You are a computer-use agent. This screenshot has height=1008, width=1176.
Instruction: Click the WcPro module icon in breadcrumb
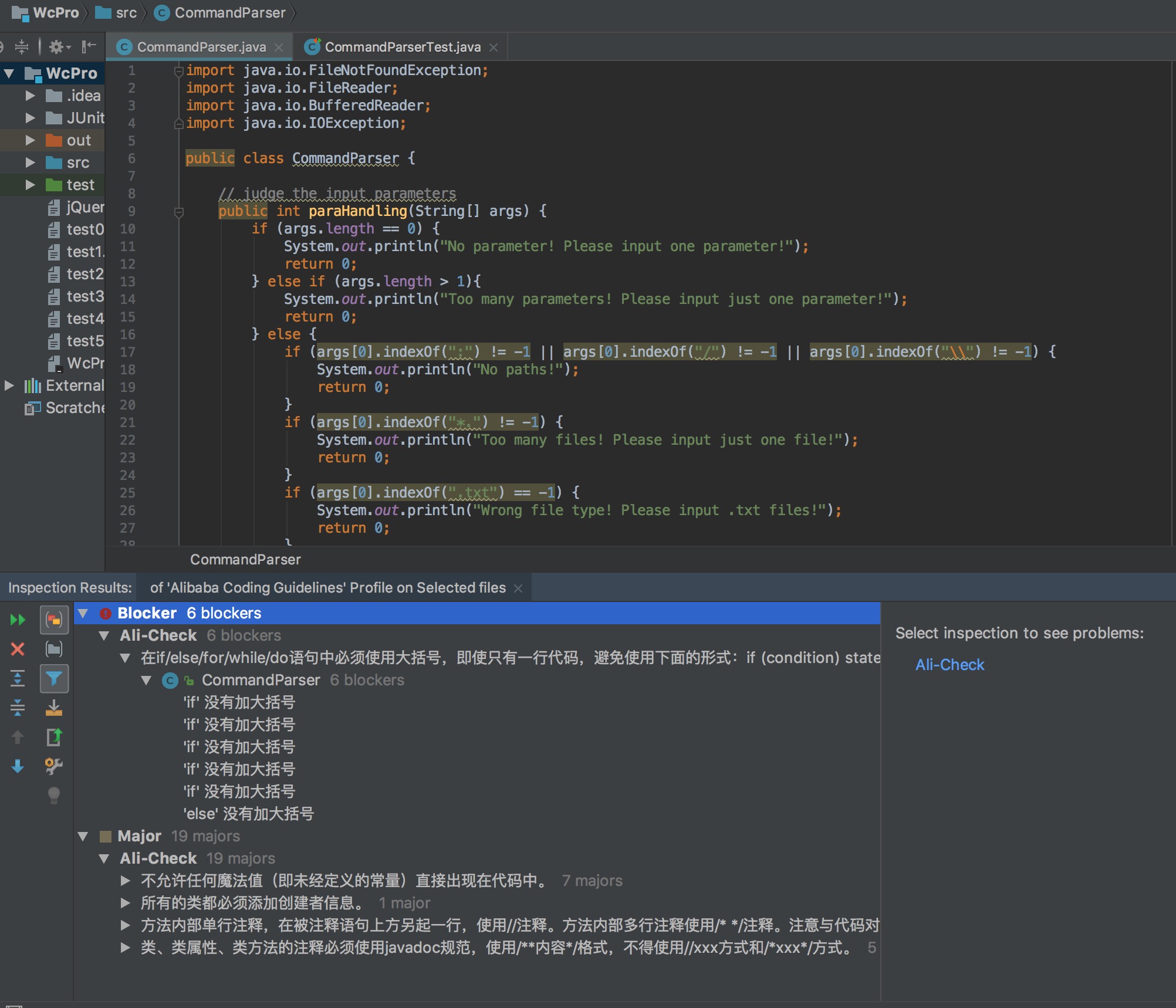click(20, 13)
